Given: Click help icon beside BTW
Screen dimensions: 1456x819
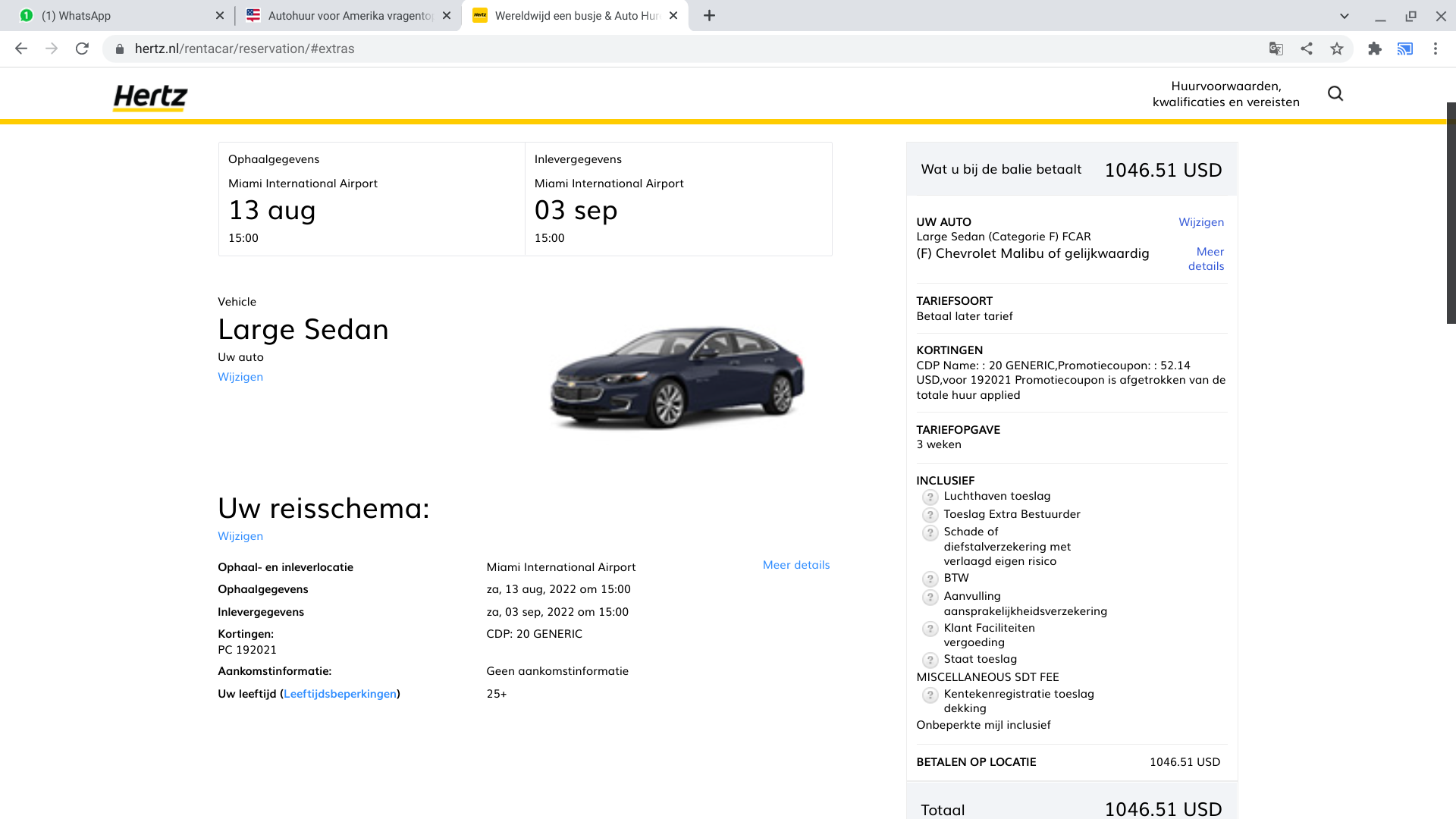Looking at the screenshot, I should tap(930, 579).
